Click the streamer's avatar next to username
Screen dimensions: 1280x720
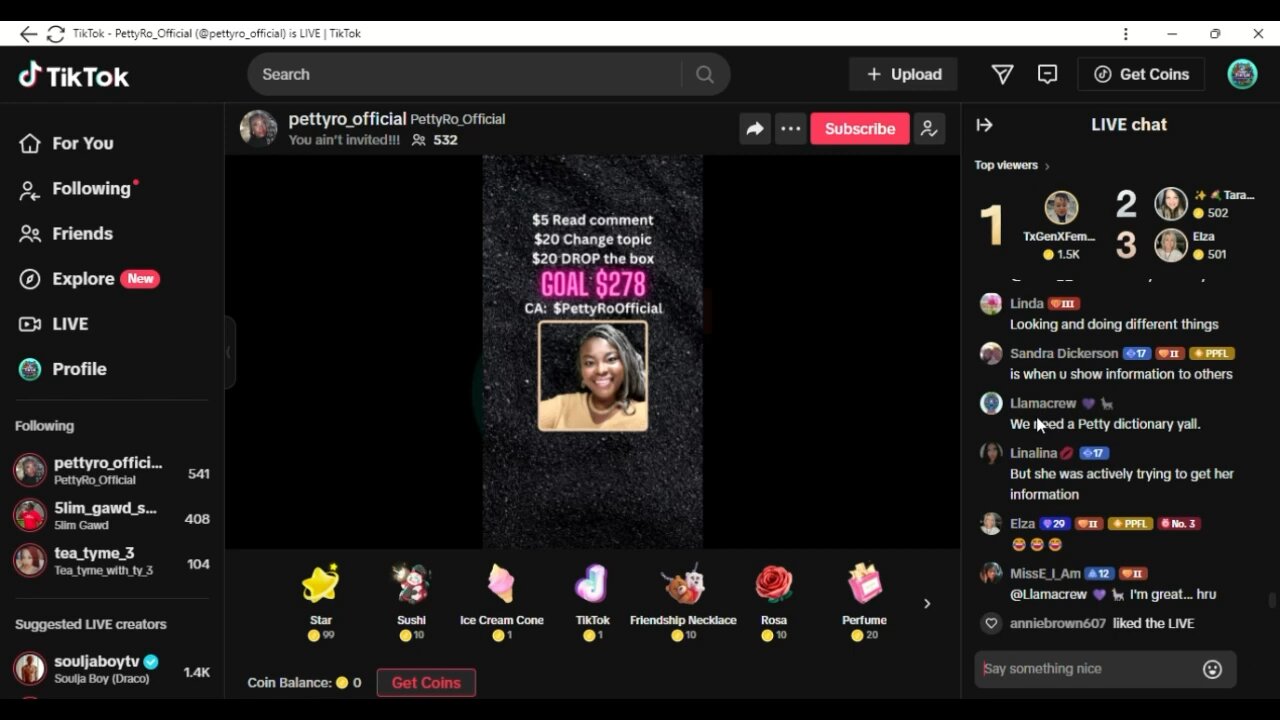pos(258,129)
